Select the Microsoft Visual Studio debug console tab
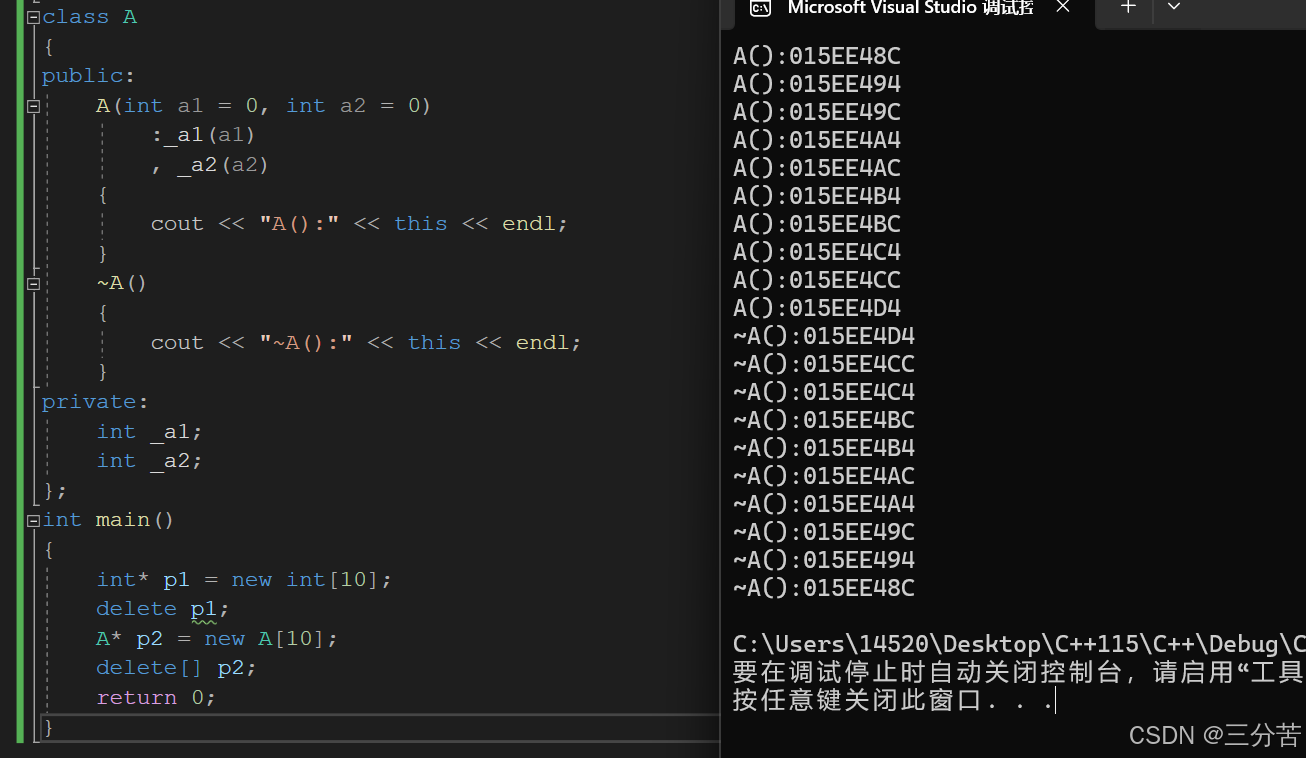 (910, 8)
